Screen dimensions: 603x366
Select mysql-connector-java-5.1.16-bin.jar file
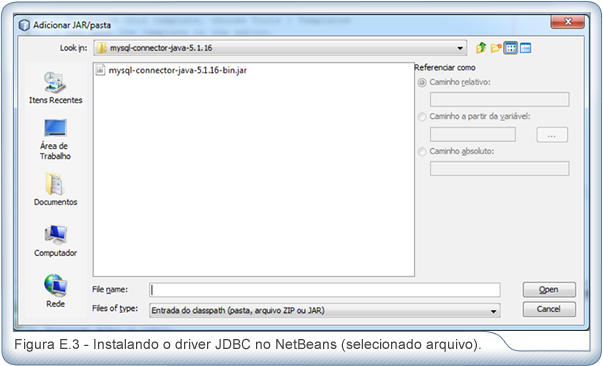172,70
